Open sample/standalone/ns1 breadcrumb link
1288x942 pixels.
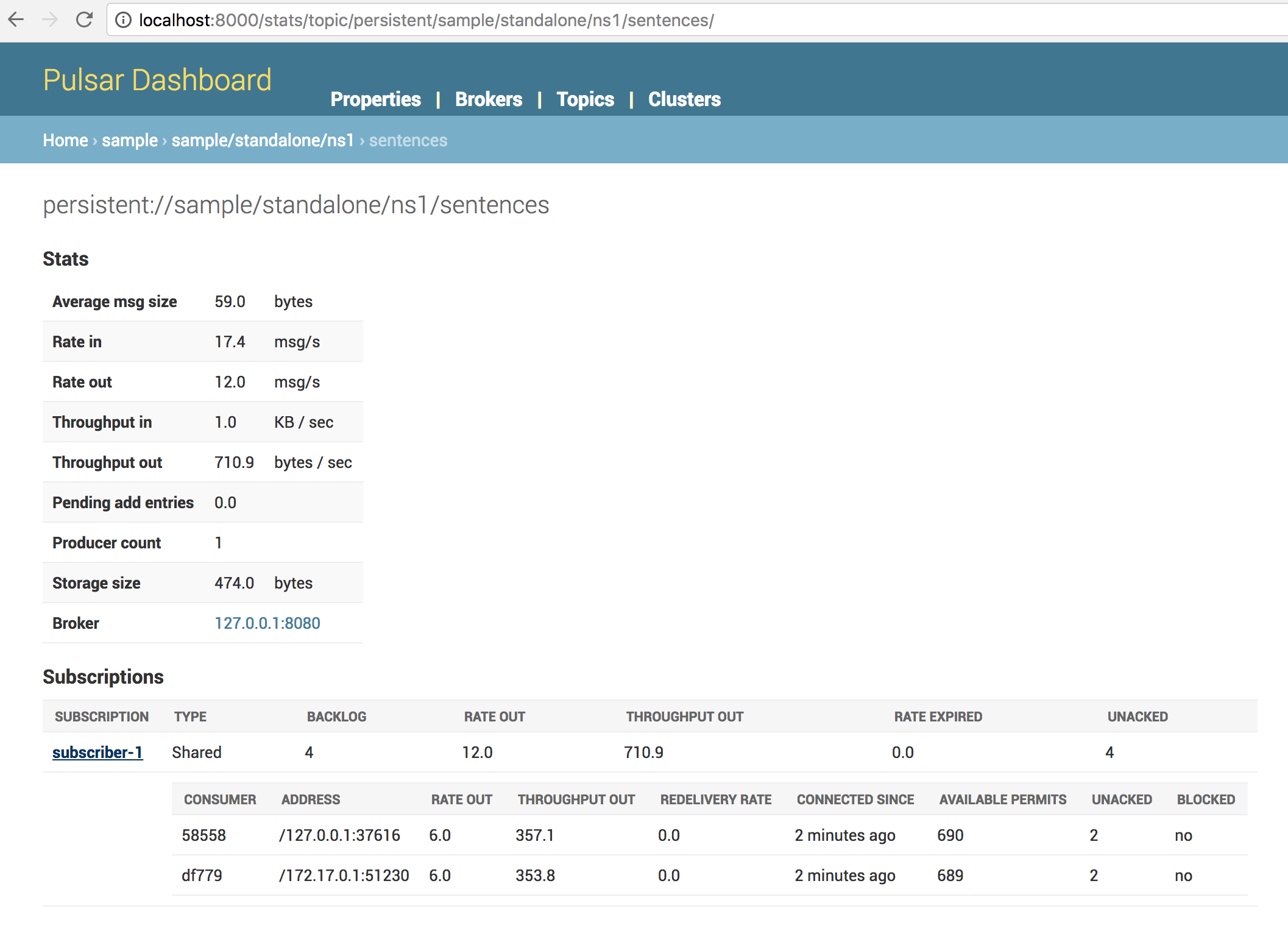[263, 140]
